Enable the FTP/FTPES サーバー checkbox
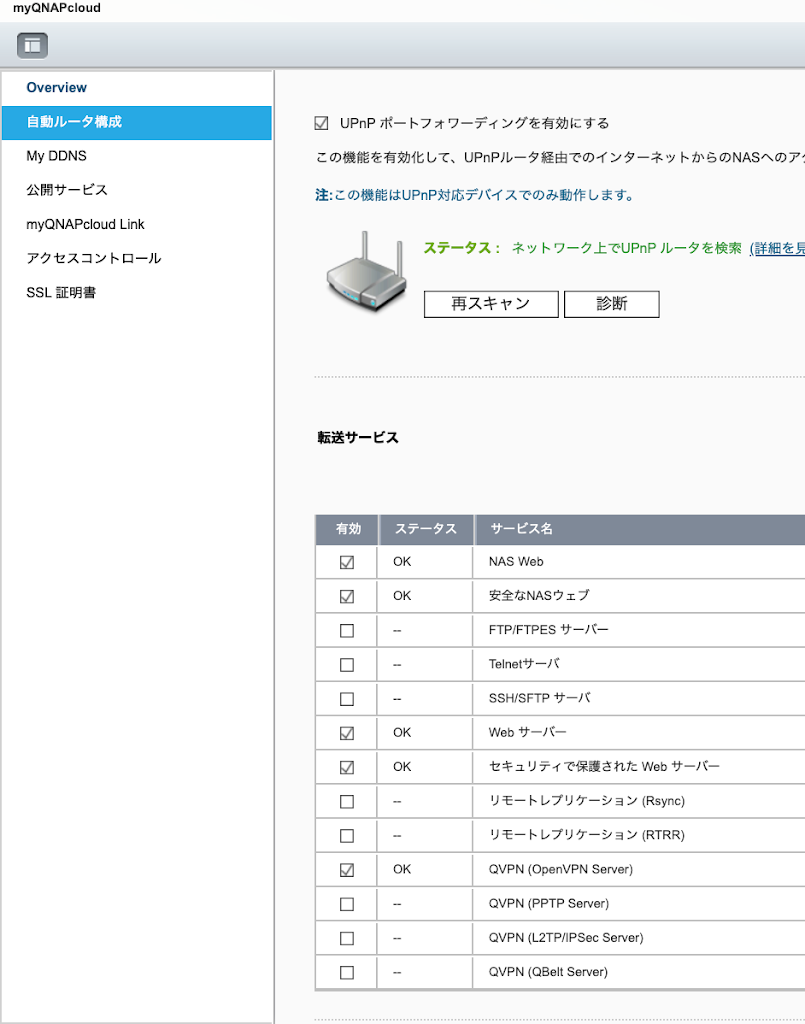 347,631
